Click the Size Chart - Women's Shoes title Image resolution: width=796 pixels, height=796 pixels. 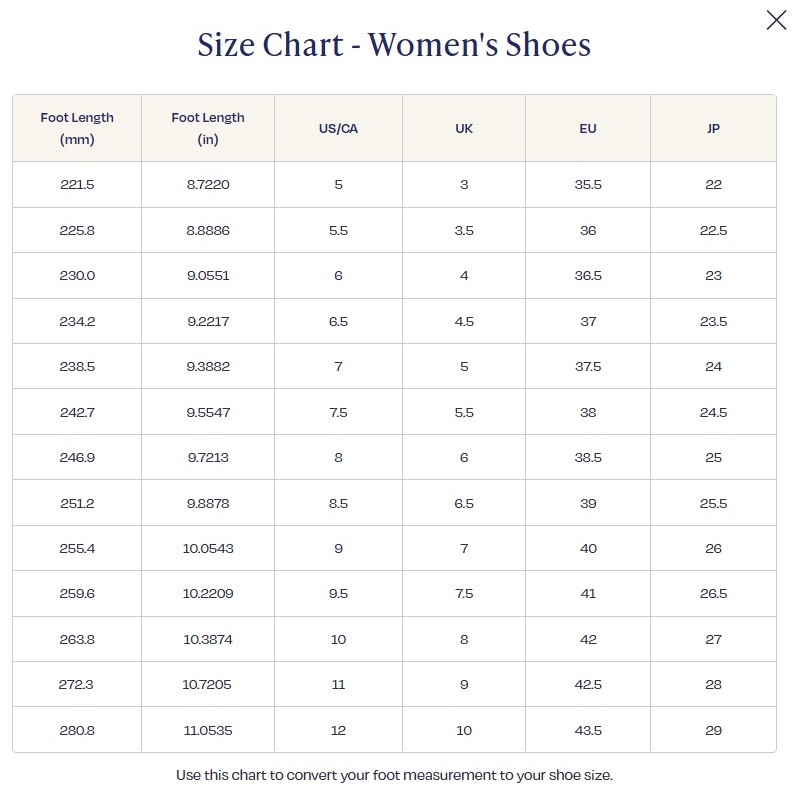394,45
